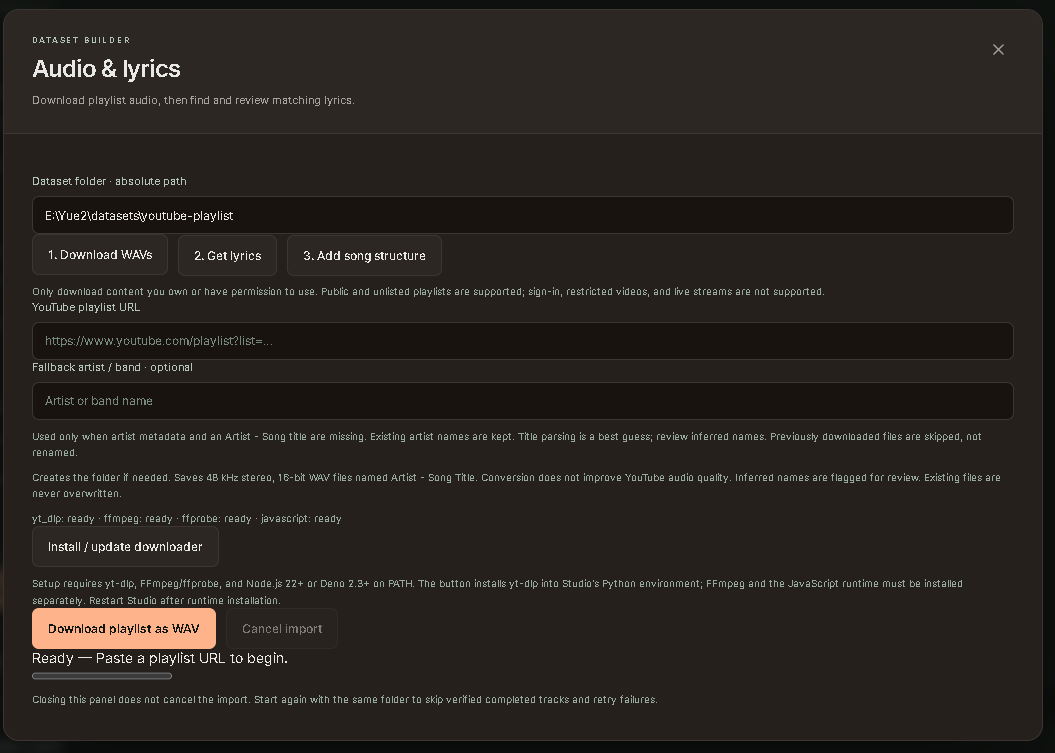Click the yt_dlp ffmpeg ffprobe ready status line
This screenshot has width=1055, height=753.
point(187,519)
